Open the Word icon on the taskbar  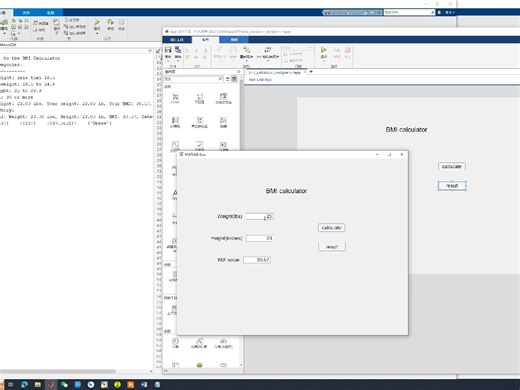pyautogui.click(x=144, y=384)
